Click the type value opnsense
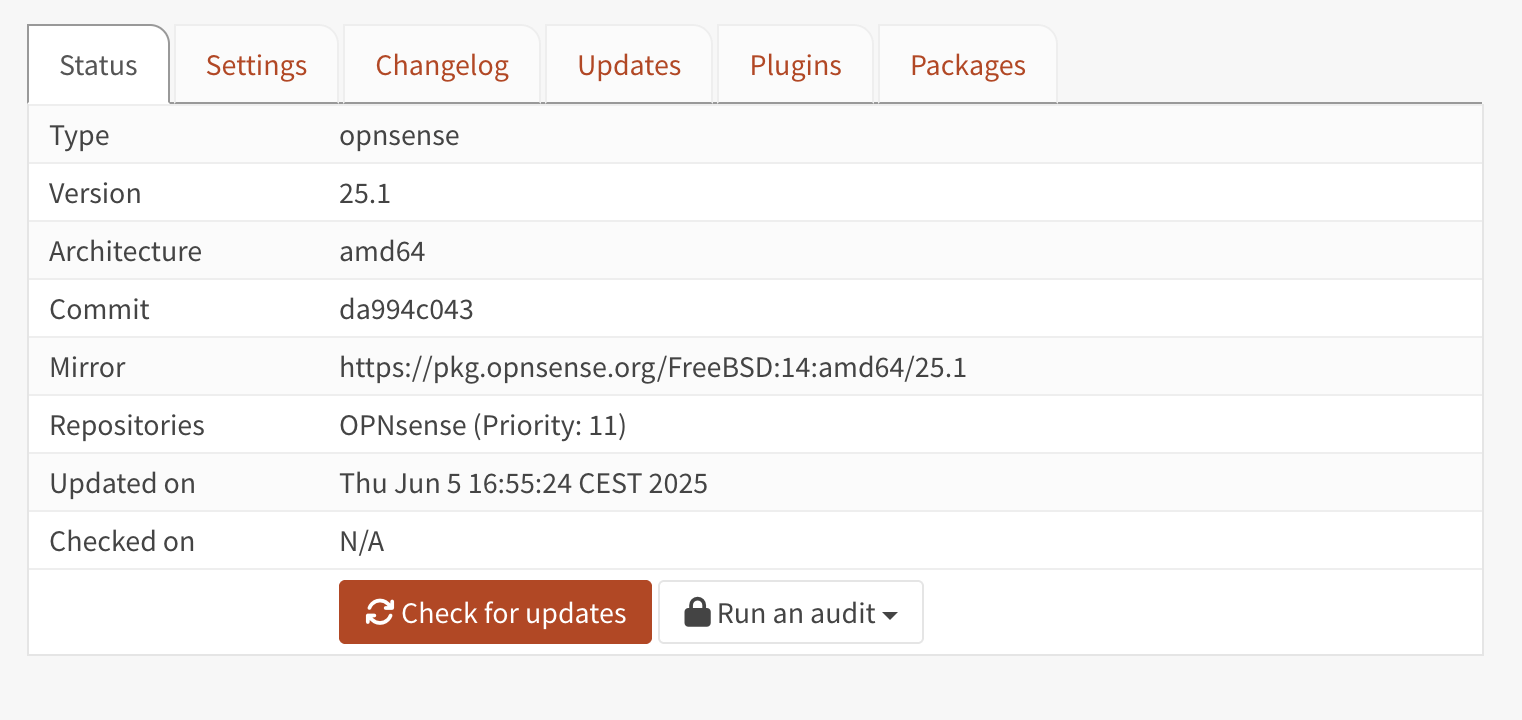1522x720 pixels. [x=399, y=136]
